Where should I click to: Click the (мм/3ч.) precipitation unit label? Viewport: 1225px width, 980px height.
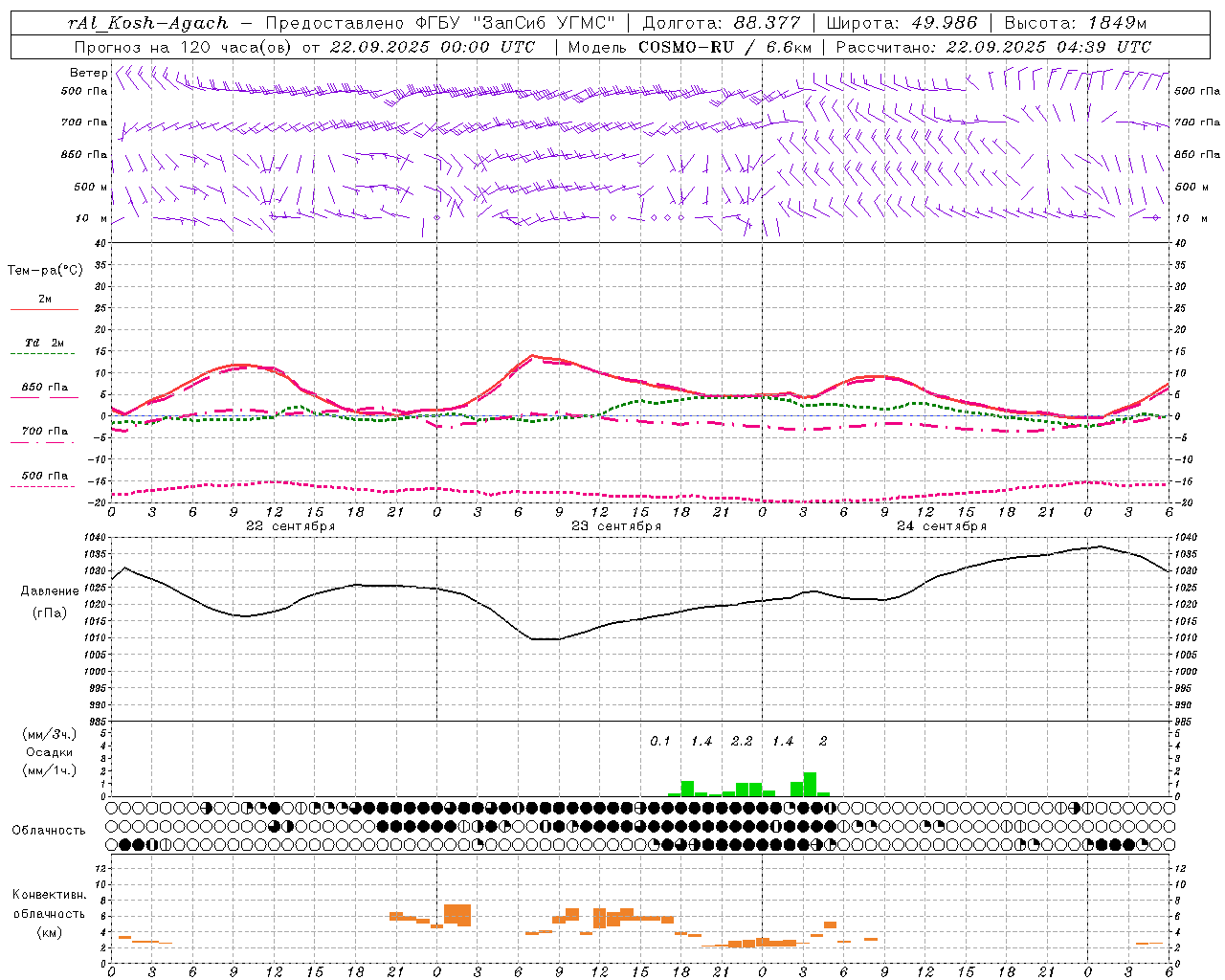pos(50,734)
